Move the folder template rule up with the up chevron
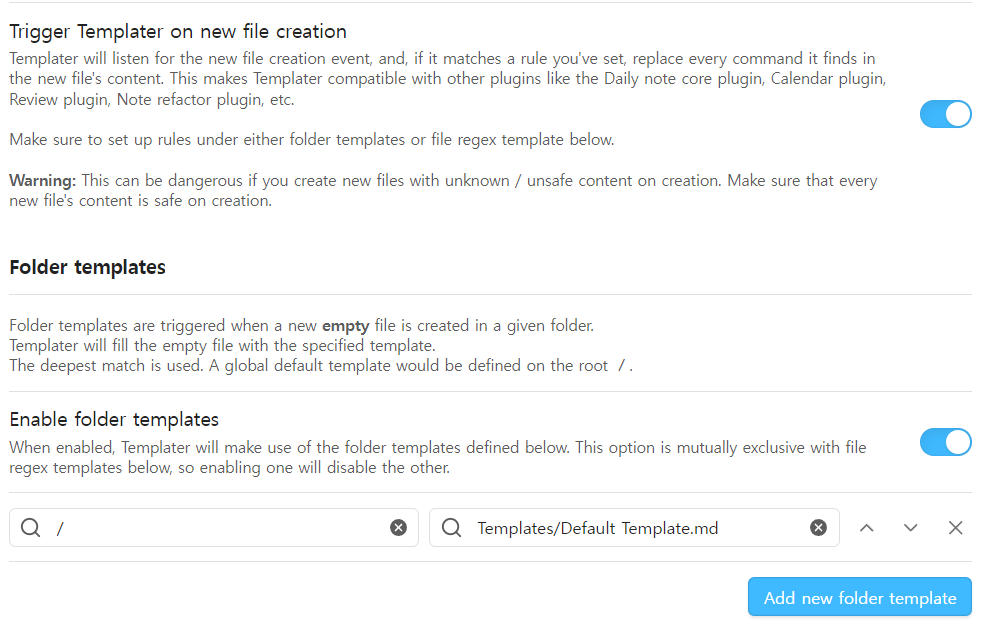 tap(866, 527)
